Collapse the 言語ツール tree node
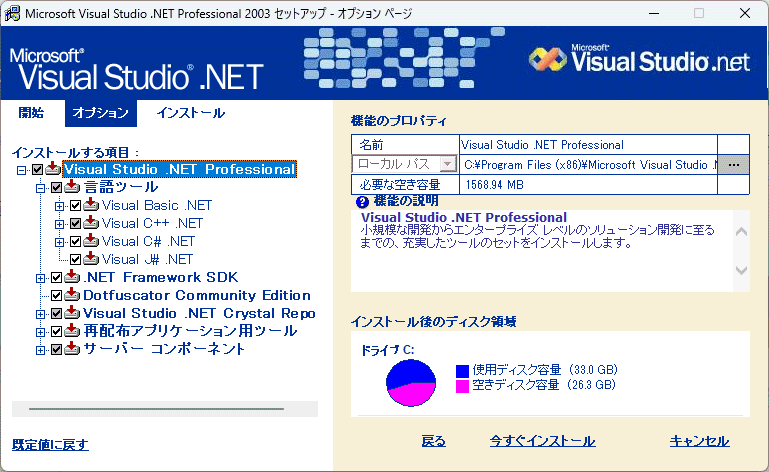Viewport: 769px width, 472px height. pyautogui.click(x=40, y=188)
